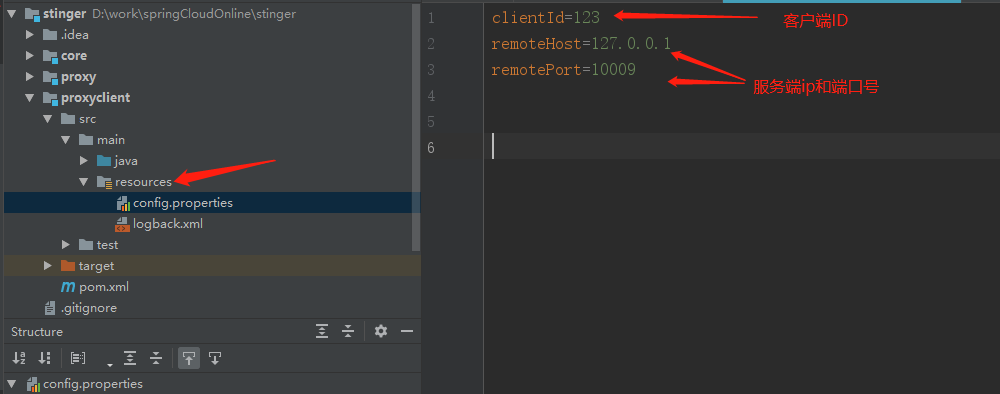The image size is (1000, 394).
Task: Toggle the group properties by prefix icon
Action: tap(78, 358)
